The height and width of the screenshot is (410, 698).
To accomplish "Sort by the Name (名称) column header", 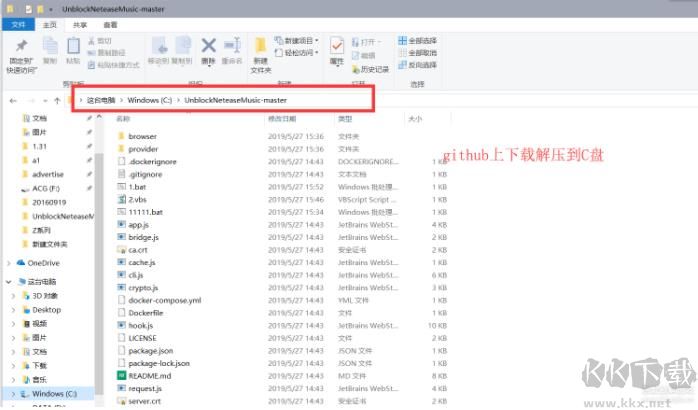I will pos(124,119).
